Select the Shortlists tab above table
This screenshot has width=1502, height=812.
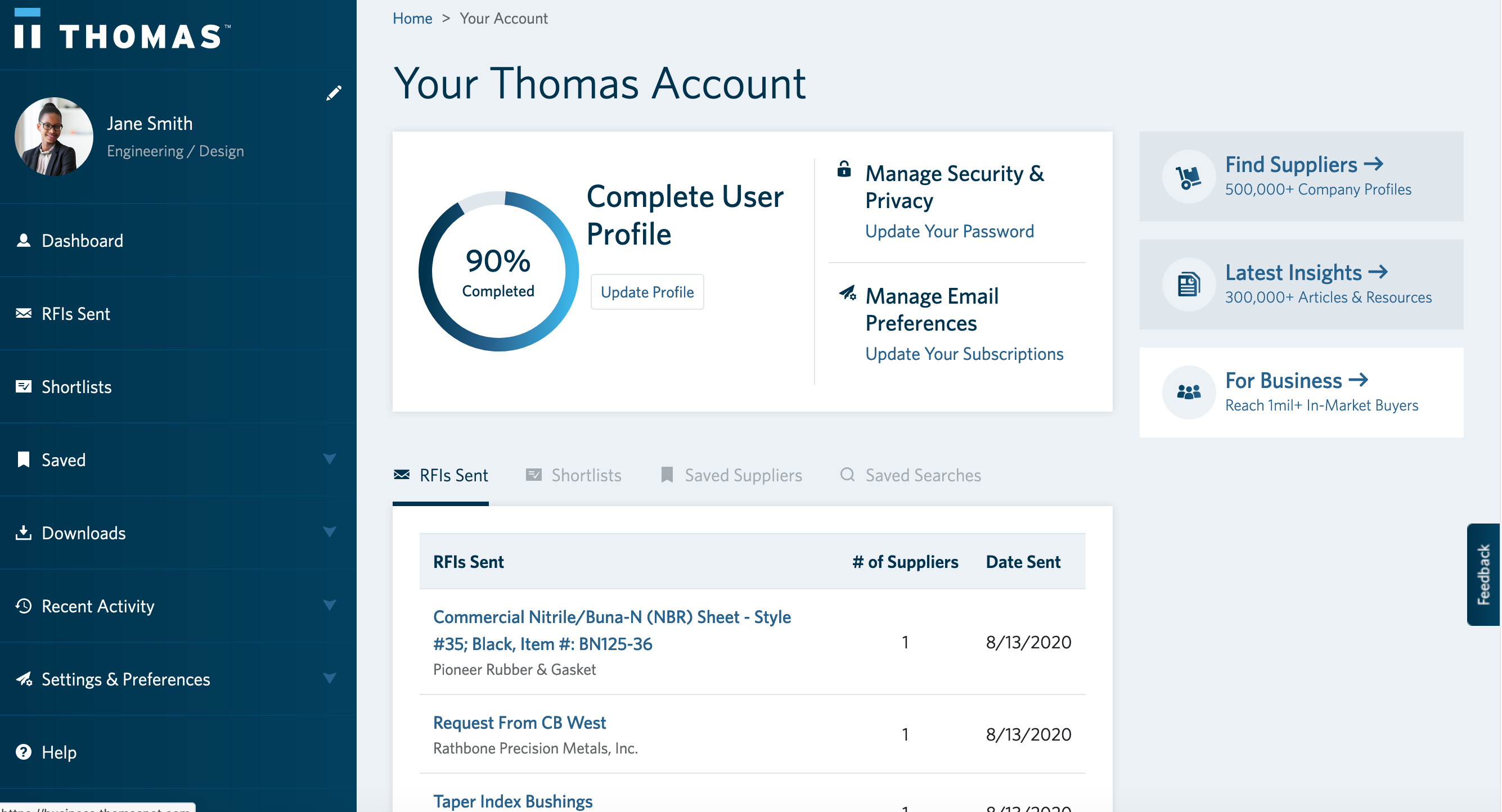pyautogui.click(x=574, y=475)
